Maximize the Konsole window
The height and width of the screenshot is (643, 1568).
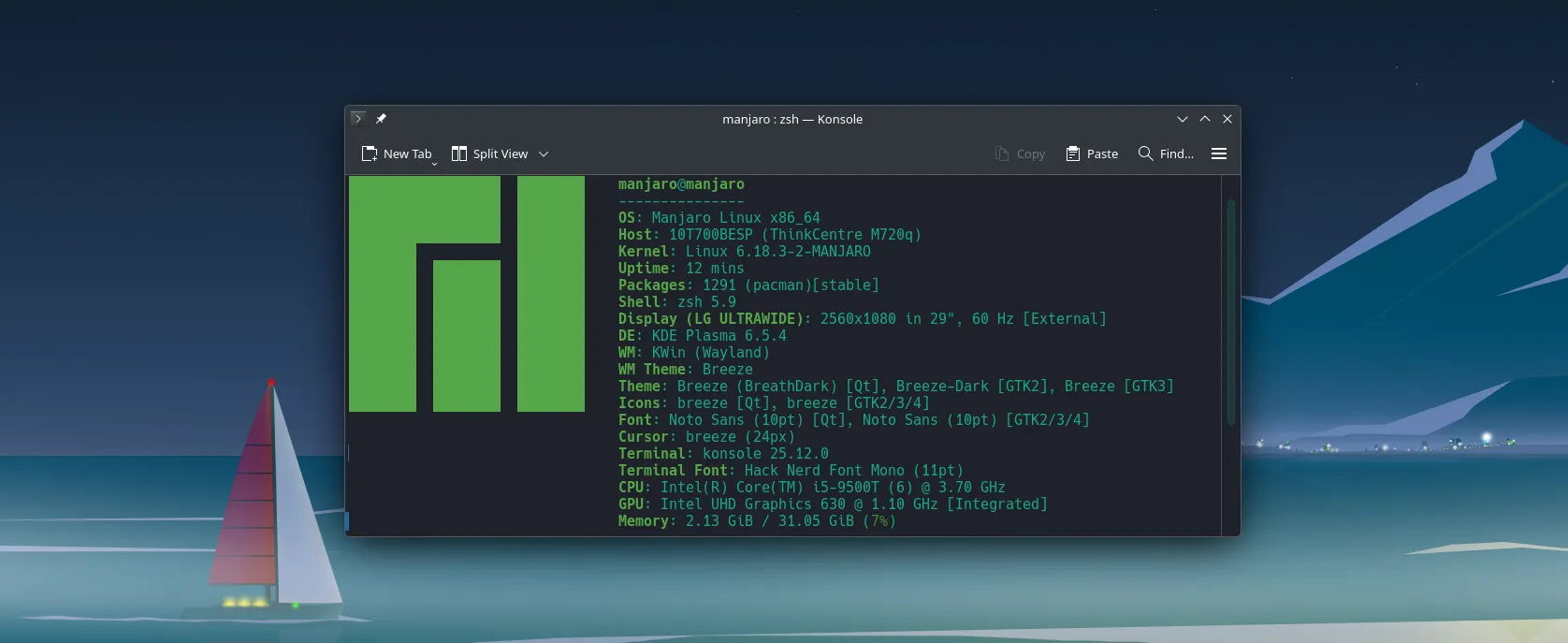pyautogui.click(x=1205, y=119)
